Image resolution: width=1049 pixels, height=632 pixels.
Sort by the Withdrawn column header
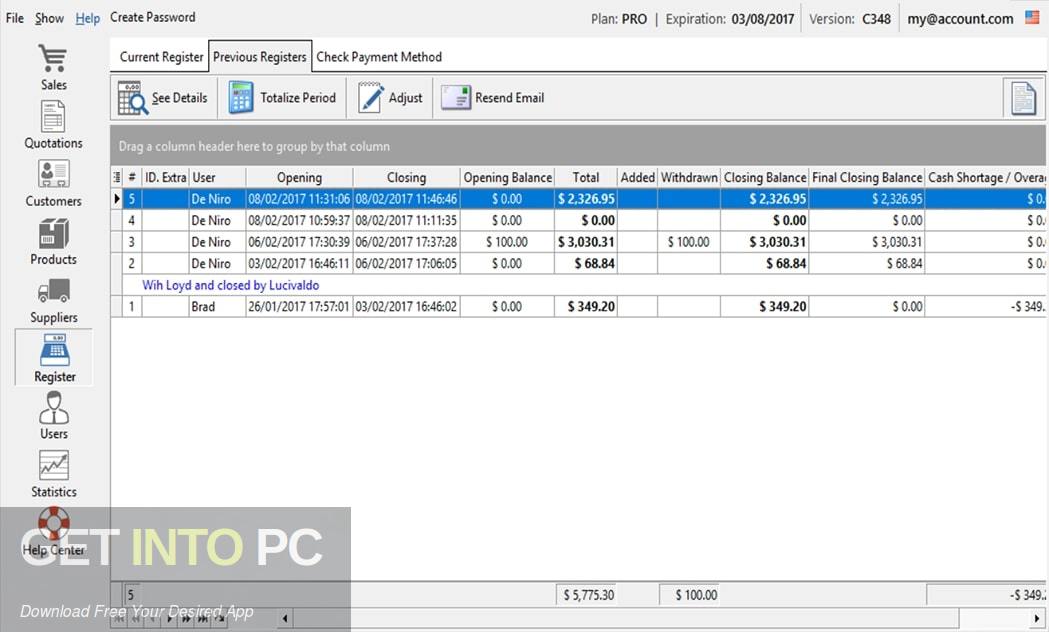[x=689, y=177]
